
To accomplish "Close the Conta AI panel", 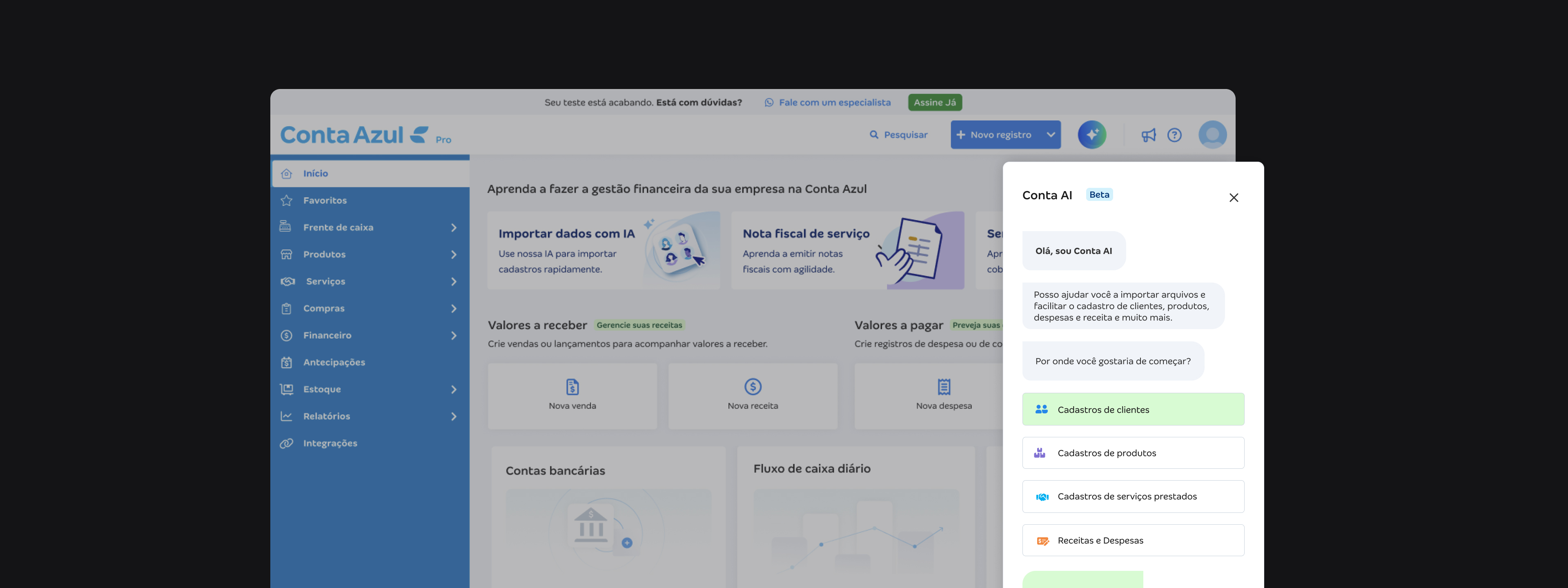I will (1234, 197).
